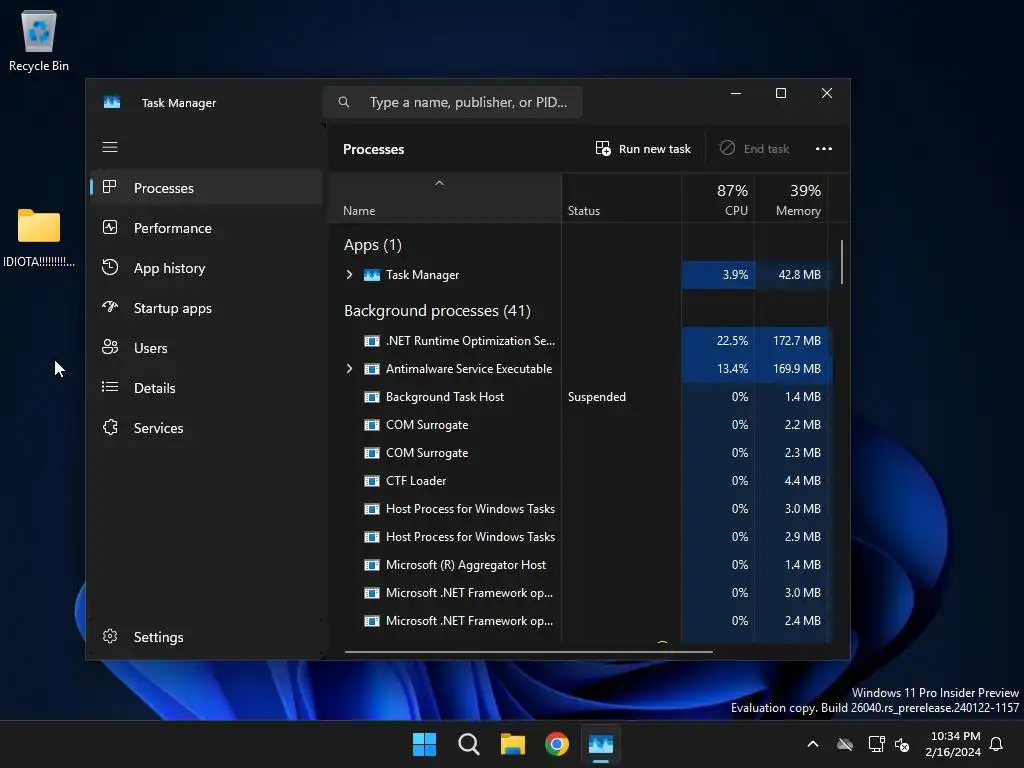
Task: Switch to the App history page
Action: (x=206, y=268)
